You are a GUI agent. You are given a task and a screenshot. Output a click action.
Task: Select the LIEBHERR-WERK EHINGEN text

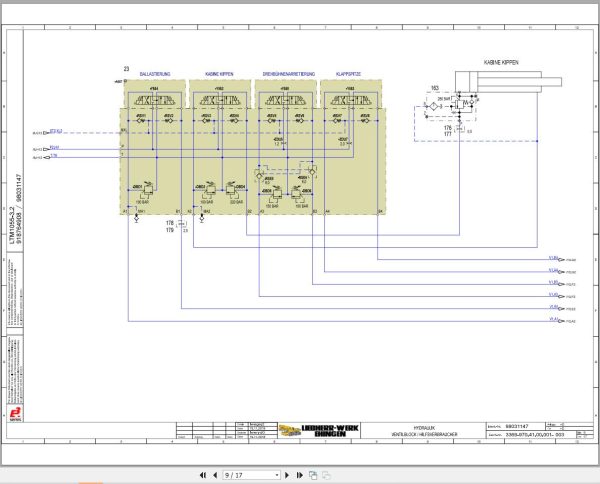330,430
